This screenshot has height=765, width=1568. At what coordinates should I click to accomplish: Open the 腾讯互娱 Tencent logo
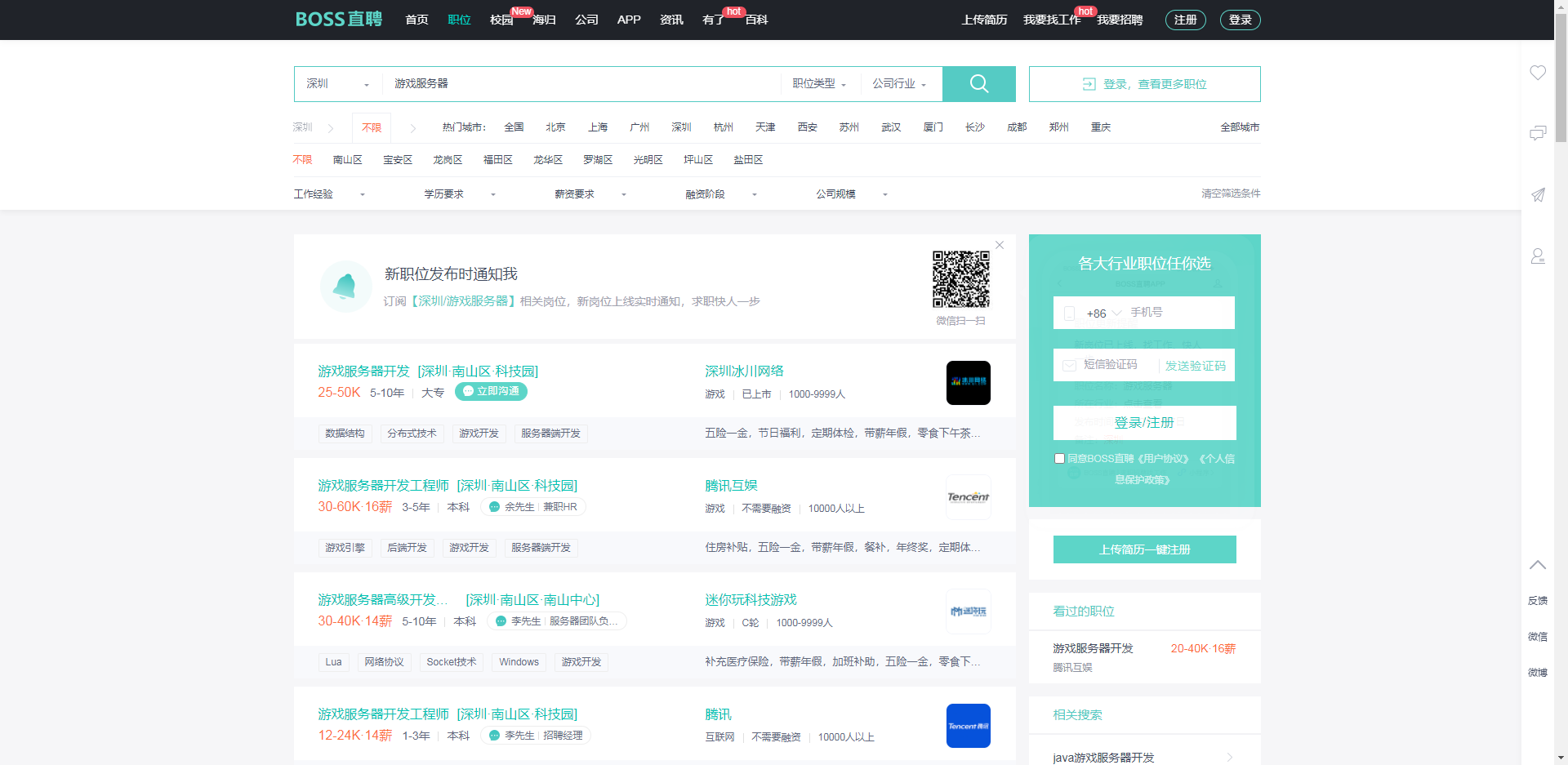pos(969,497)
